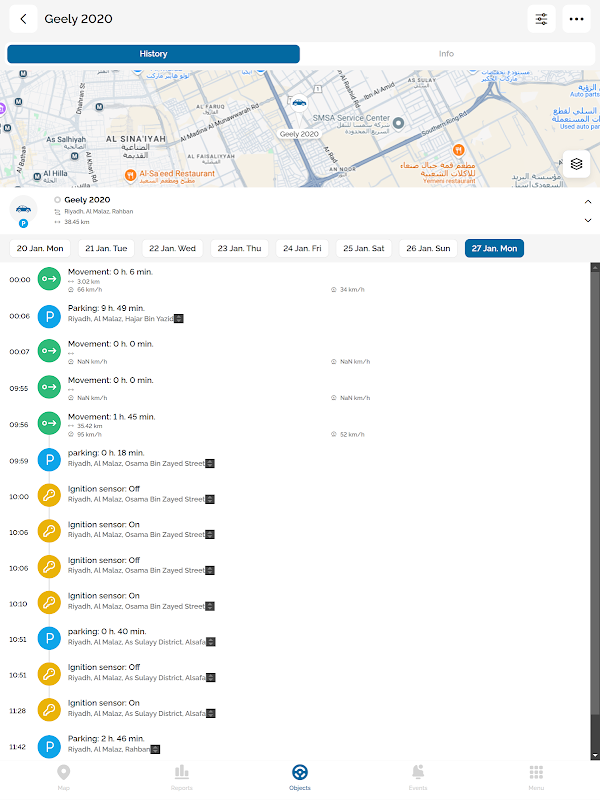
Task: Switch to the Info tab
Action: click(x=446, y=54)
